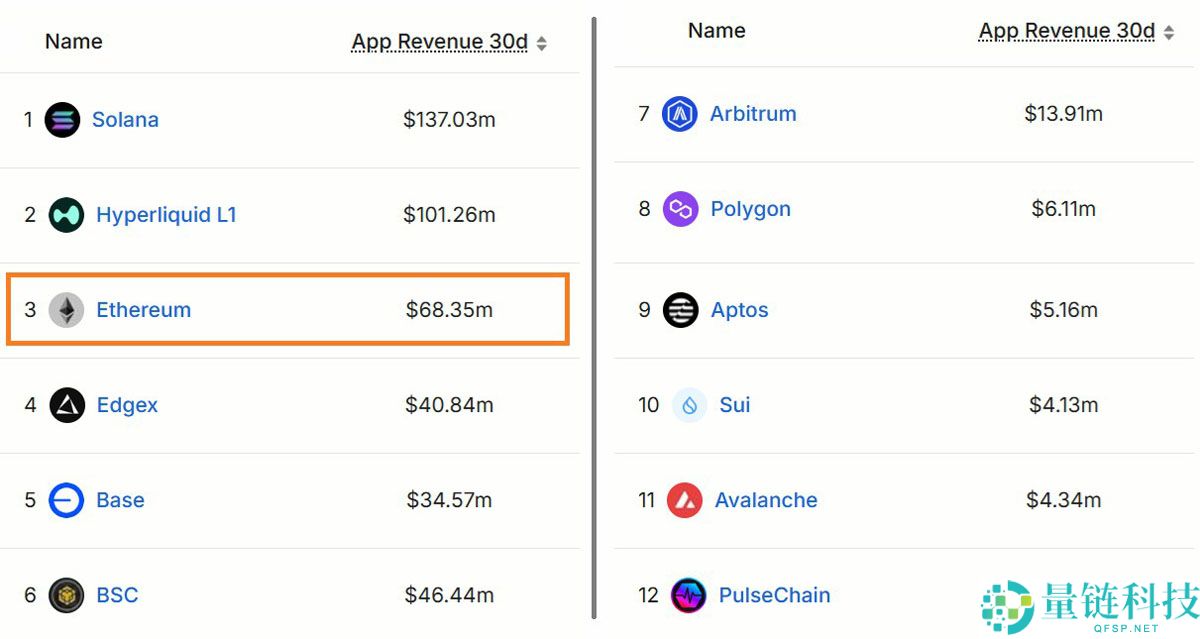Click the Avalanche logo icon
Screen dimensions: 1200x639
point(685,500)
